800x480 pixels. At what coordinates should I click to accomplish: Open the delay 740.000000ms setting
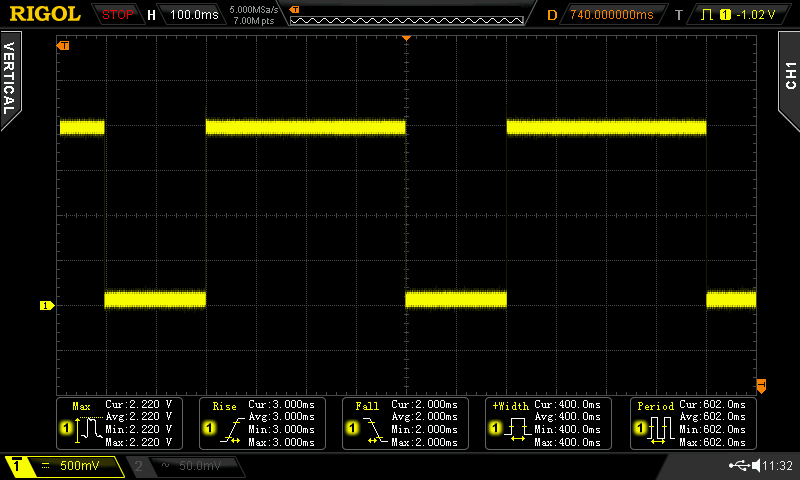click(x=610, y=14)
